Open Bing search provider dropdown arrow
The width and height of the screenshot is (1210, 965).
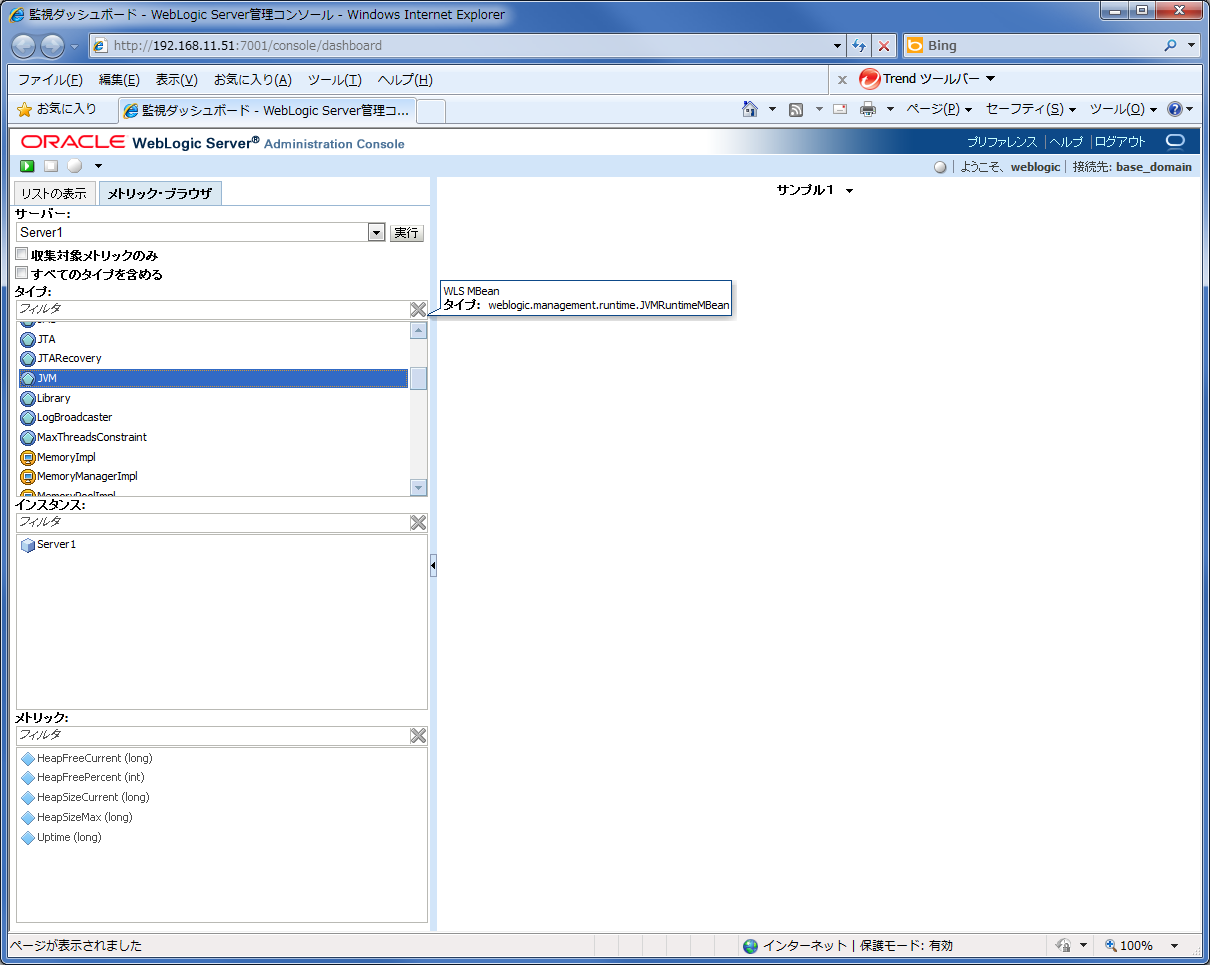[x=1191, y=46]
